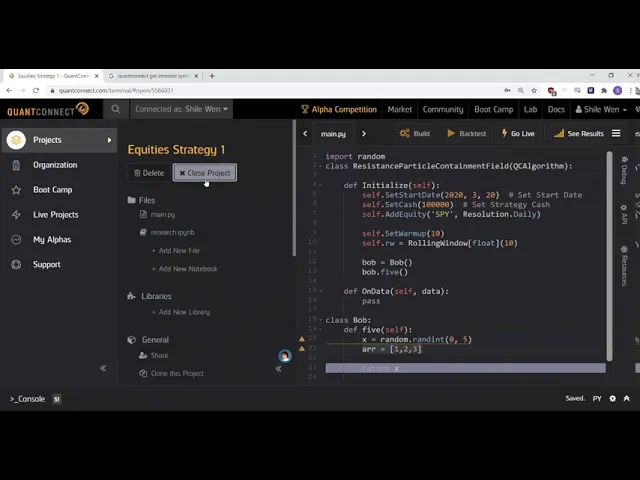
Task: Click the General cube icon
Action: (x=131, y=340)
